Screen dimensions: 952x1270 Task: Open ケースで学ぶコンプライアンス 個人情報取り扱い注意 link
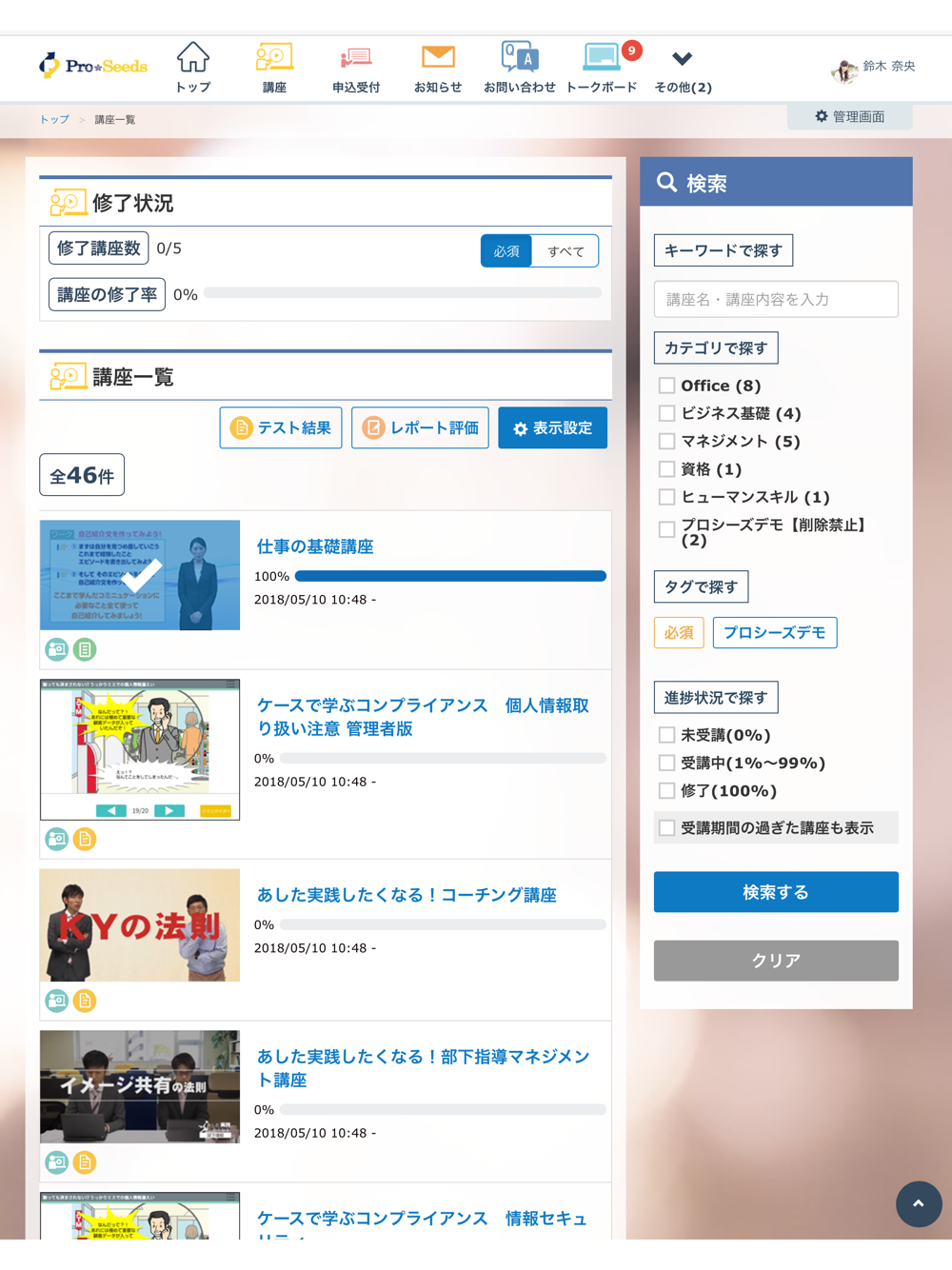click(423, 717)
